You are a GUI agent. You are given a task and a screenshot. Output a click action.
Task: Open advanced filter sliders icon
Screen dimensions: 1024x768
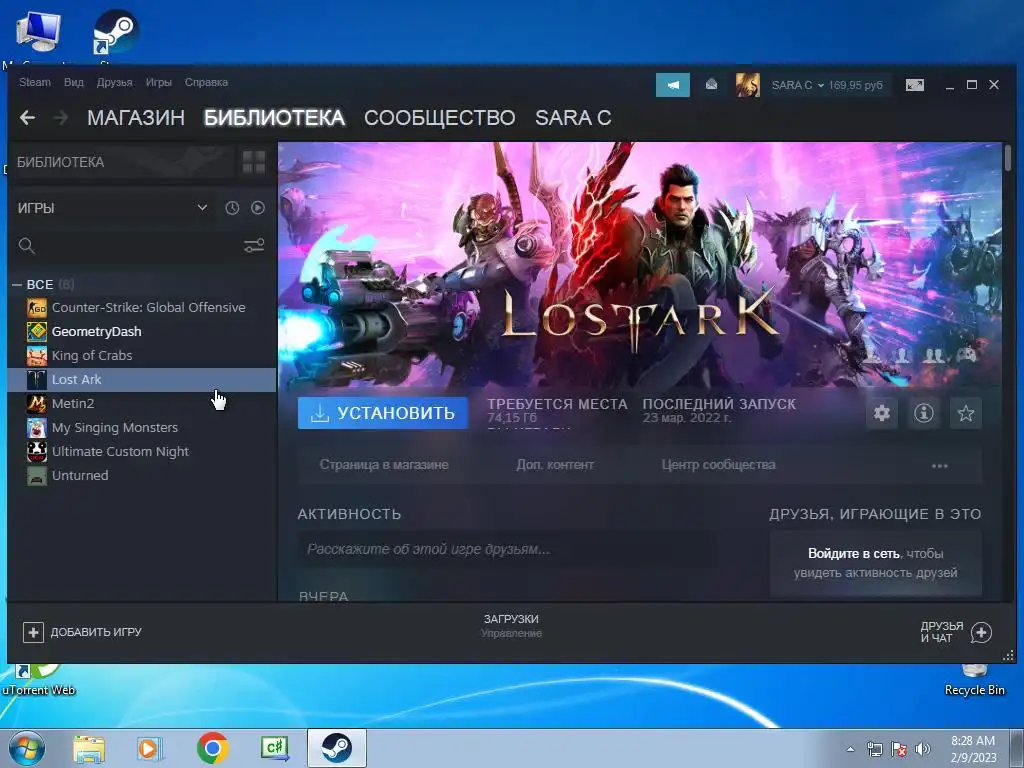point(254,246)
